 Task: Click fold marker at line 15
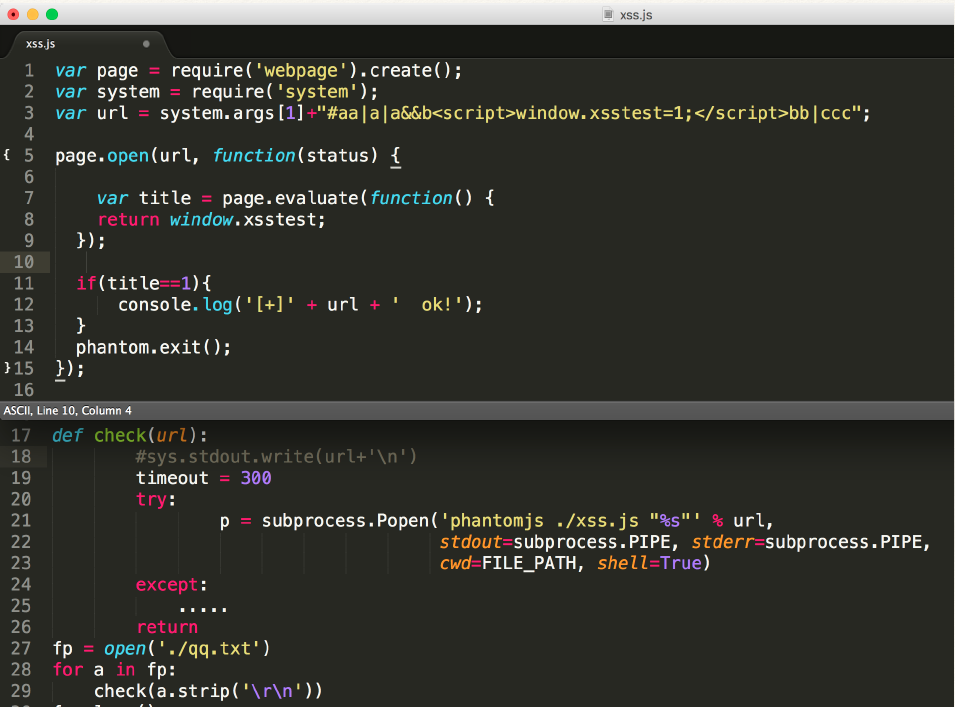point(7,367)
